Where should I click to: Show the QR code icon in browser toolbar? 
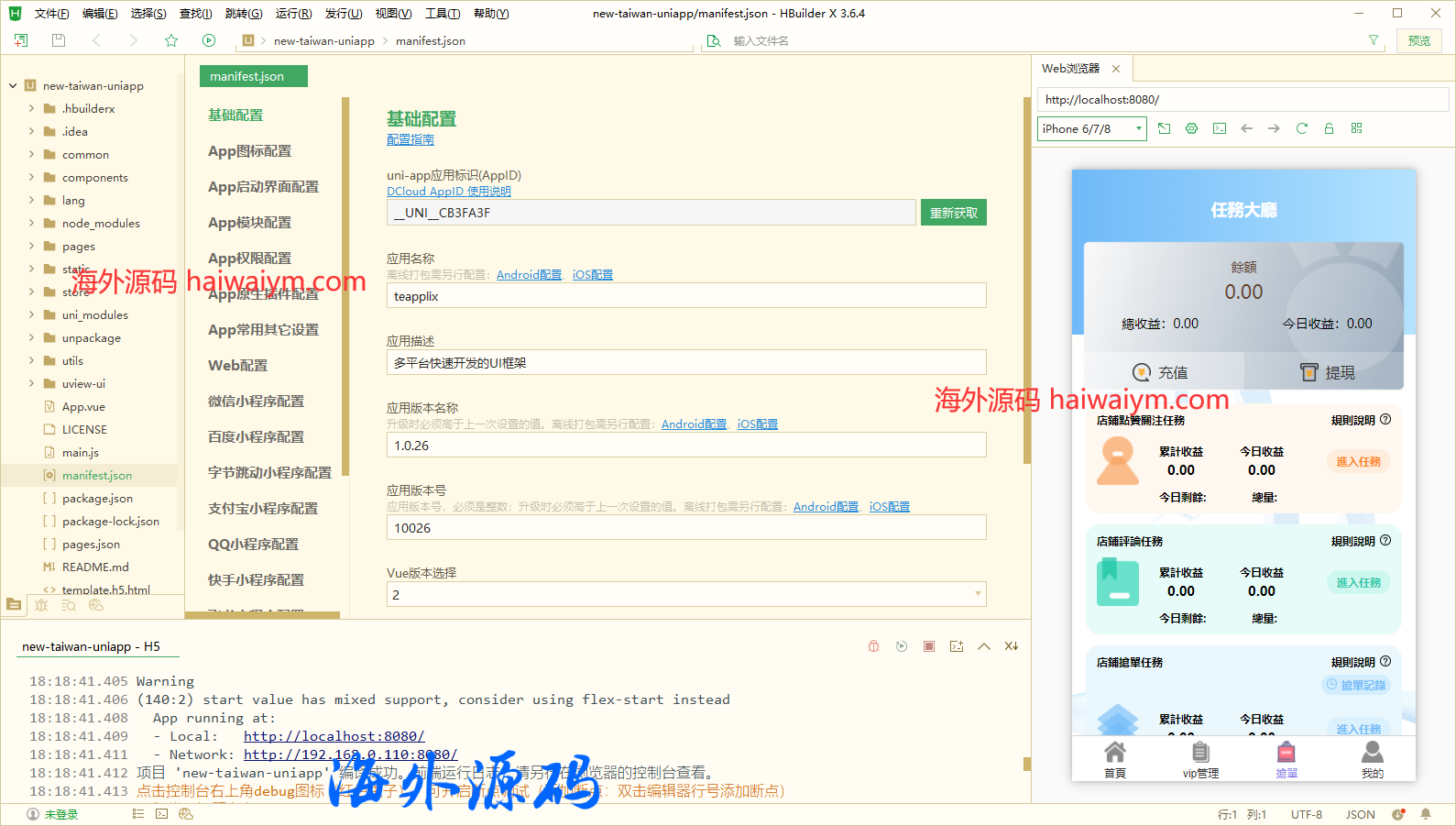tap(1356, 128)
